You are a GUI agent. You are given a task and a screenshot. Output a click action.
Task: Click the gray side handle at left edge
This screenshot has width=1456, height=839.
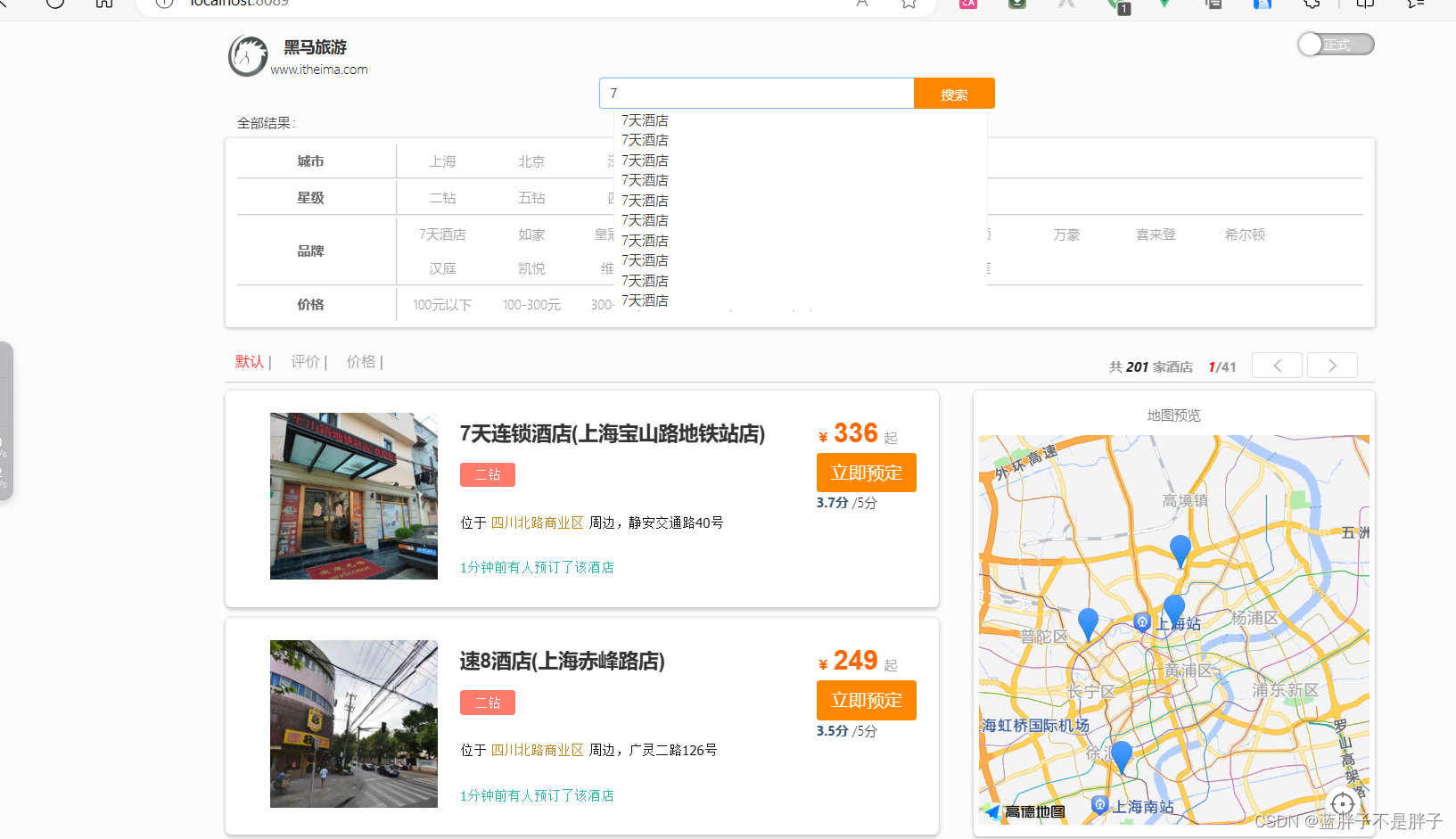point(6,421)
